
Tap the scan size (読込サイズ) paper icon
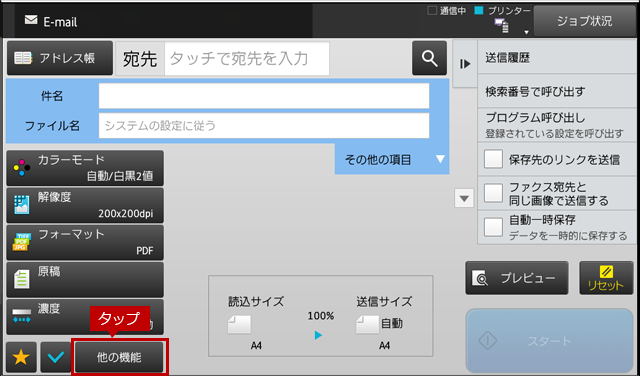click(x=240, y=325)
